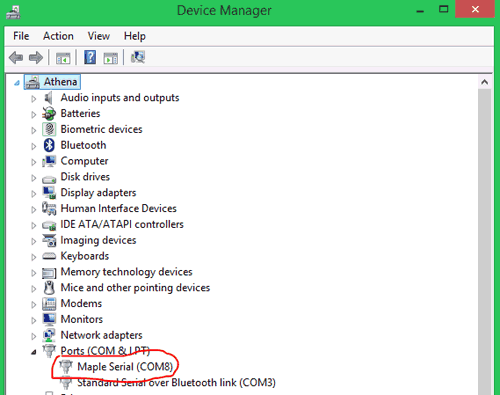
Task: Select the Imaging devices label
Action: click(x=98, y=240)
